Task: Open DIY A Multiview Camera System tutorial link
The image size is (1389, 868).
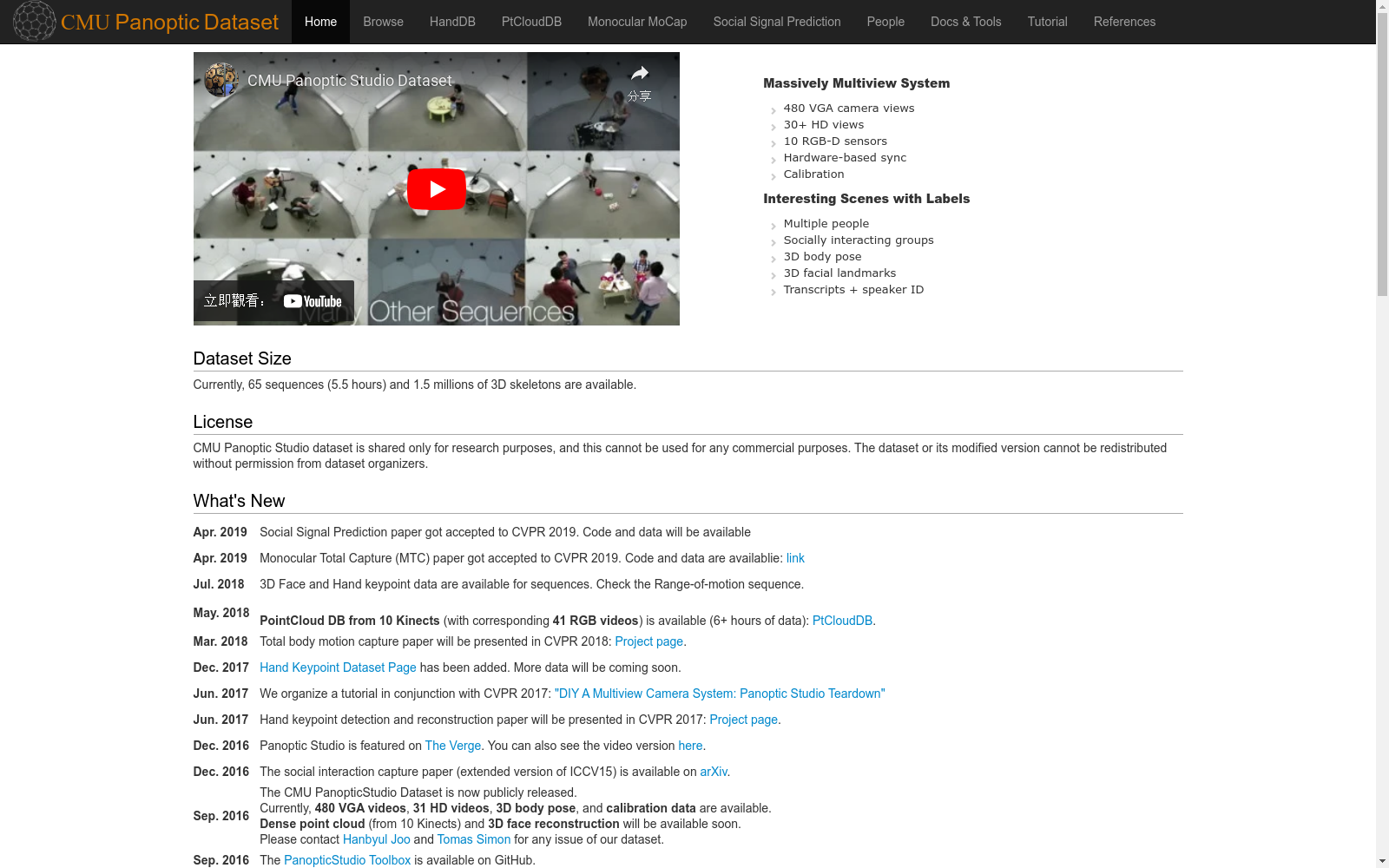Action: click(720, 694)
